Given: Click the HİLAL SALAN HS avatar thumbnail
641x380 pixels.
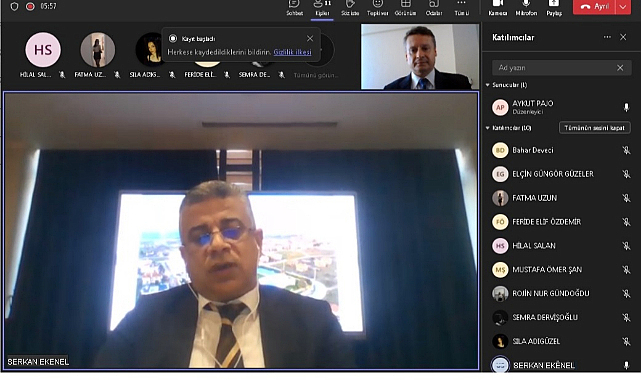Looking at the screenshot, I should (43, 50).
